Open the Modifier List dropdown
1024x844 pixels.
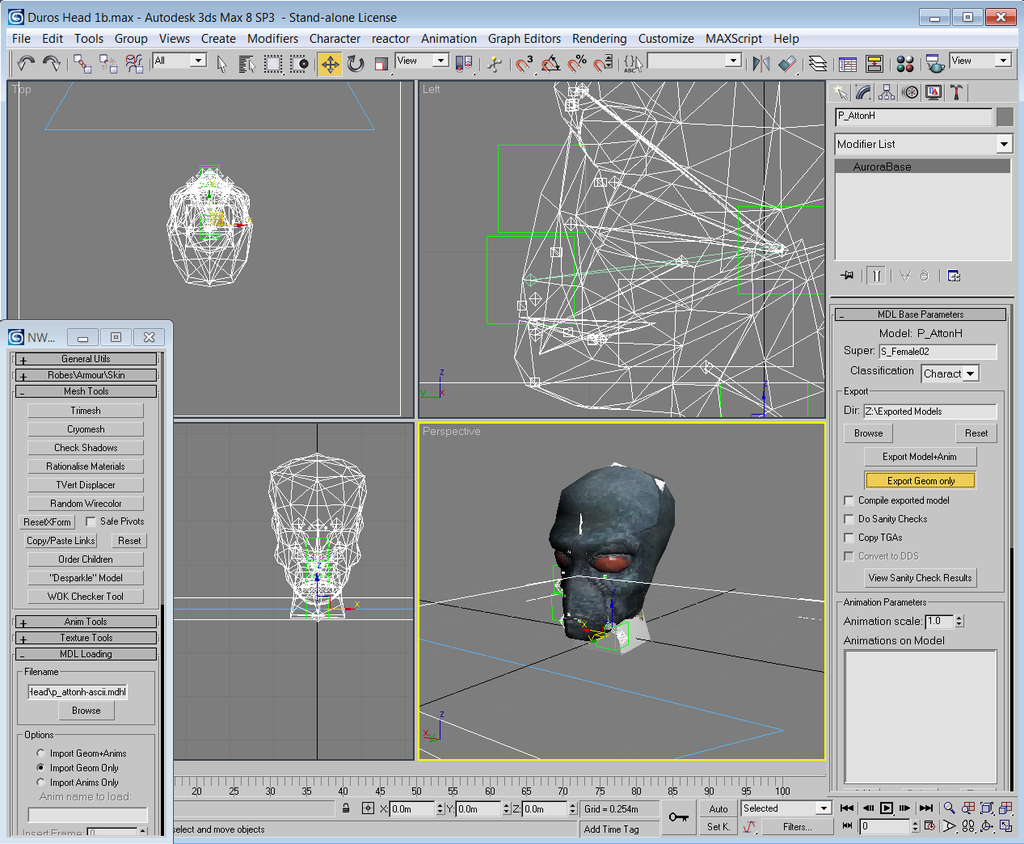(923, 144)
